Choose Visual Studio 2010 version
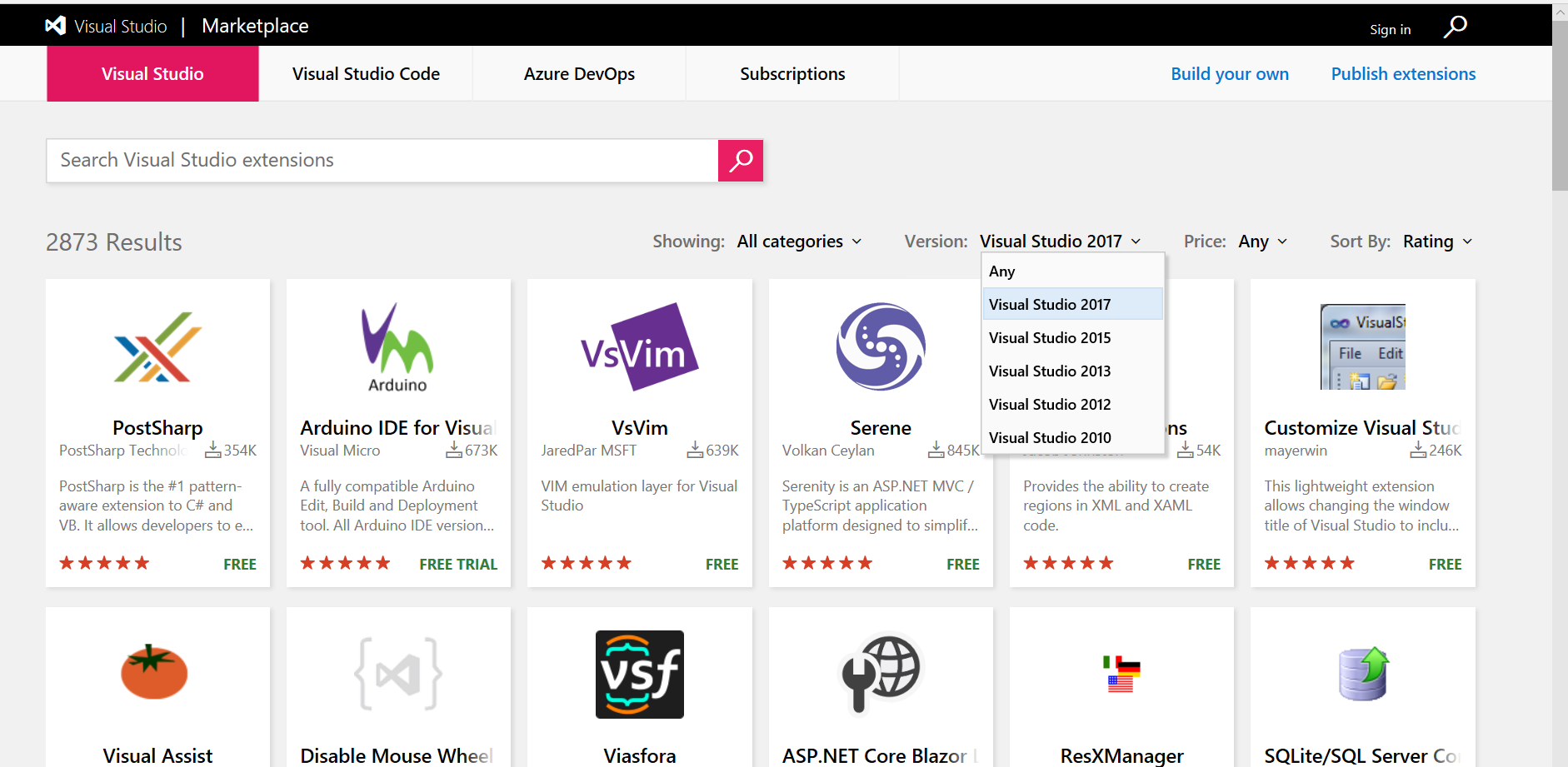Image resolution: width=1568 pixels, height=767 pixels. [x=1073, y=437]
